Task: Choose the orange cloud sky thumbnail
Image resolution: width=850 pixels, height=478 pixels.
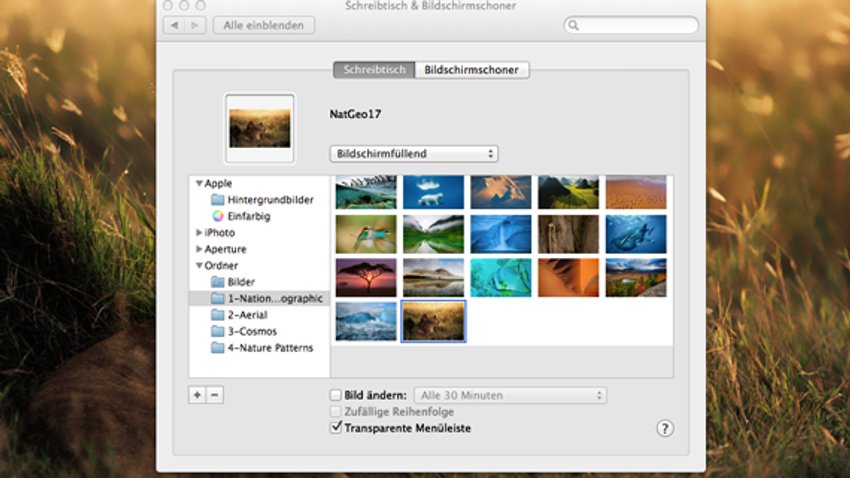Action: (x=501, y=192)
